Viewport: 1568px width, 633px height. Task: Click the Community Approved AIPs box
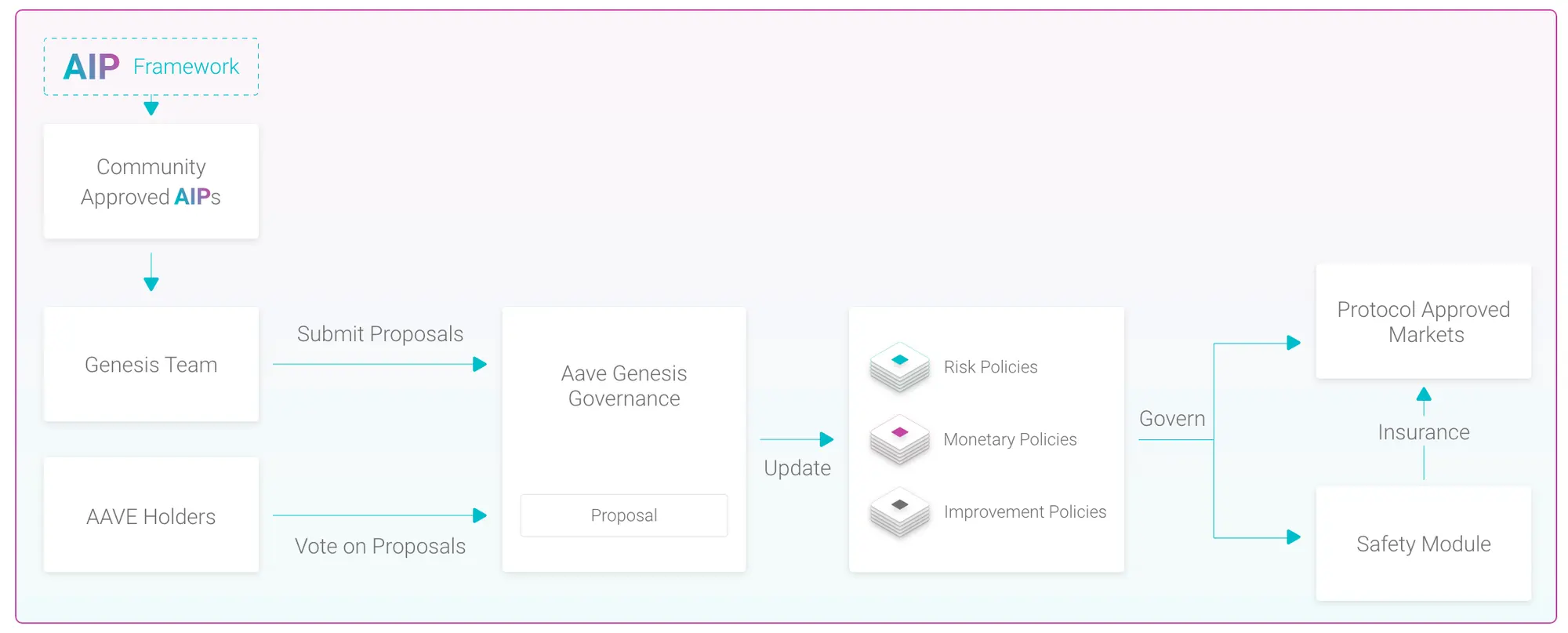151,181
